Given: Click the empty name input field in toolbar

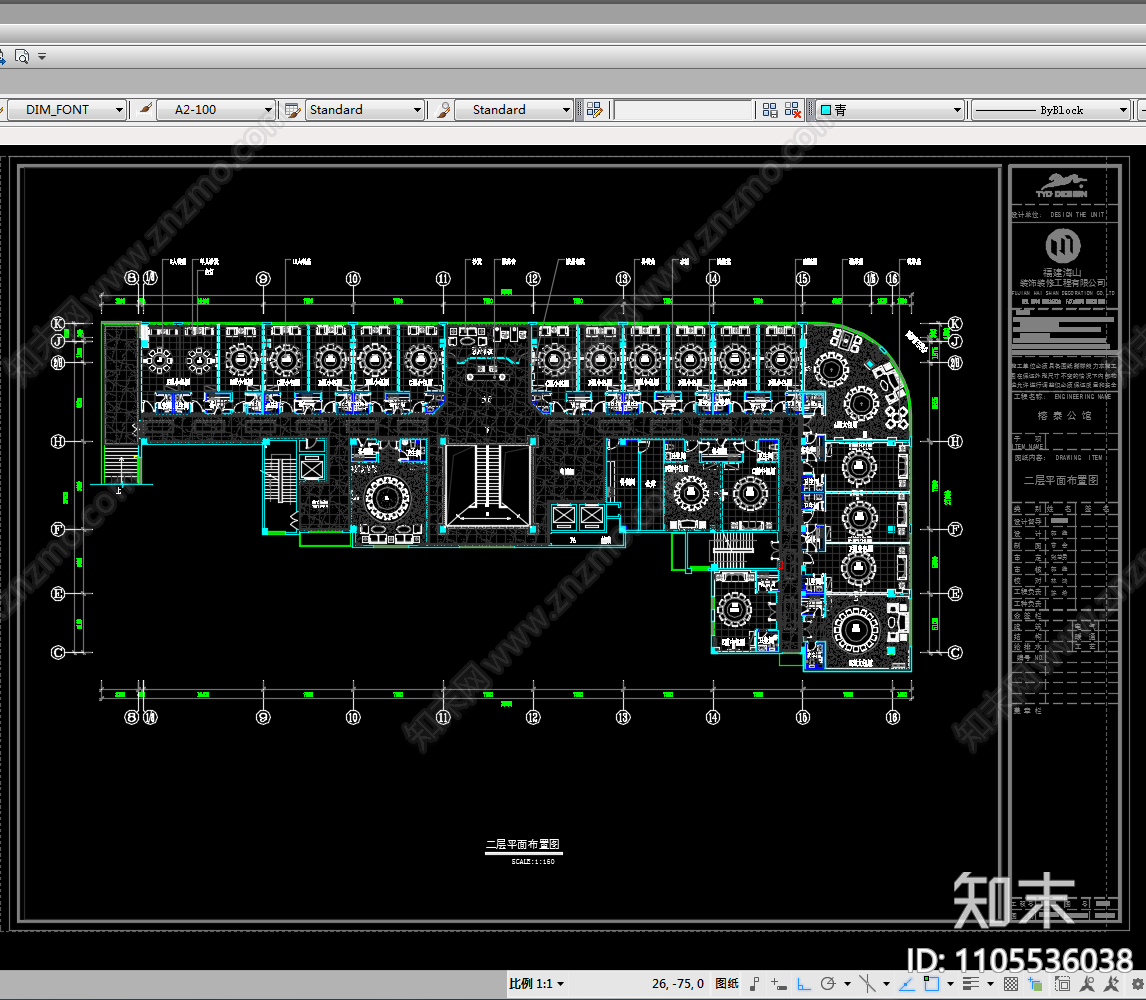Looking at the screenshot, I should (x=683, y=110).
